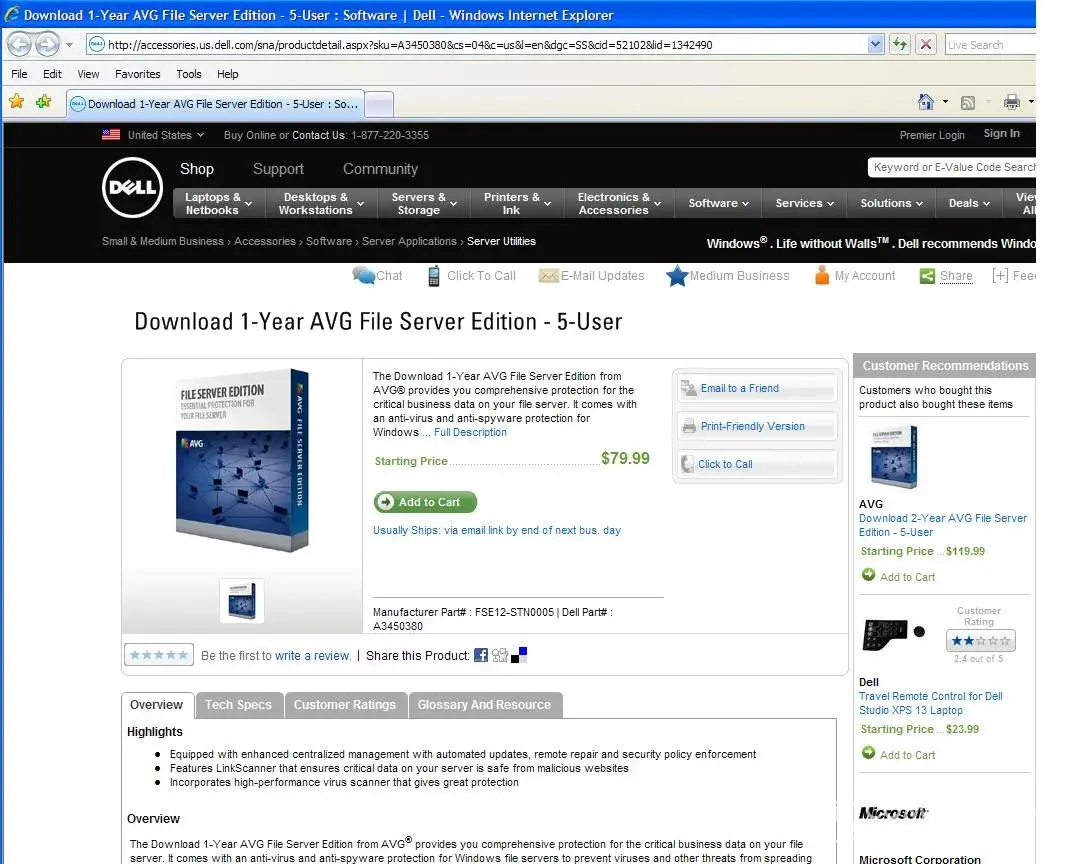The image size is (1086, 864).
Task: Open the Full Description link
Action: click(470, 432)
